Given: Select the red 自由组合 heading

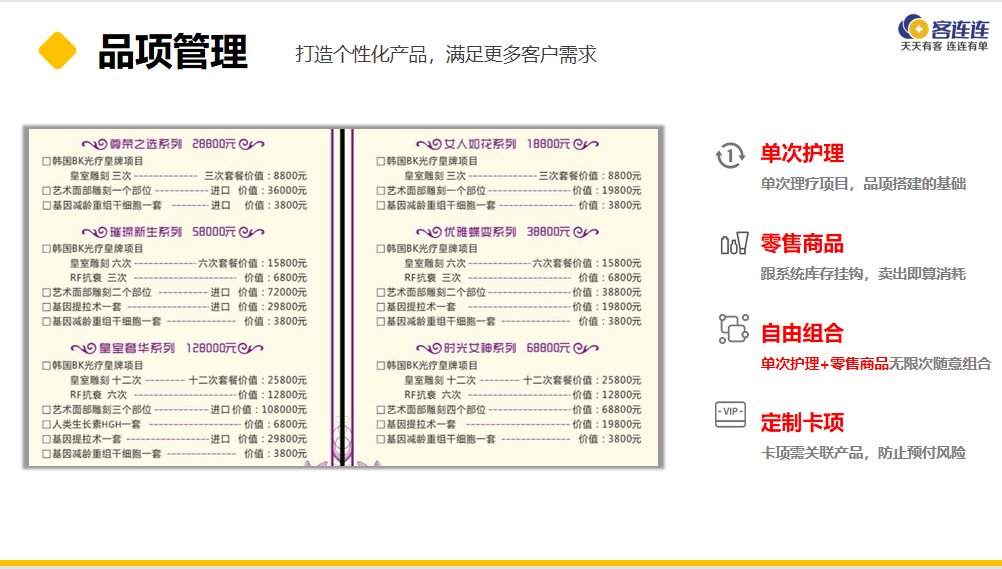Looking at the screenshot, I should tap(802, 333).
